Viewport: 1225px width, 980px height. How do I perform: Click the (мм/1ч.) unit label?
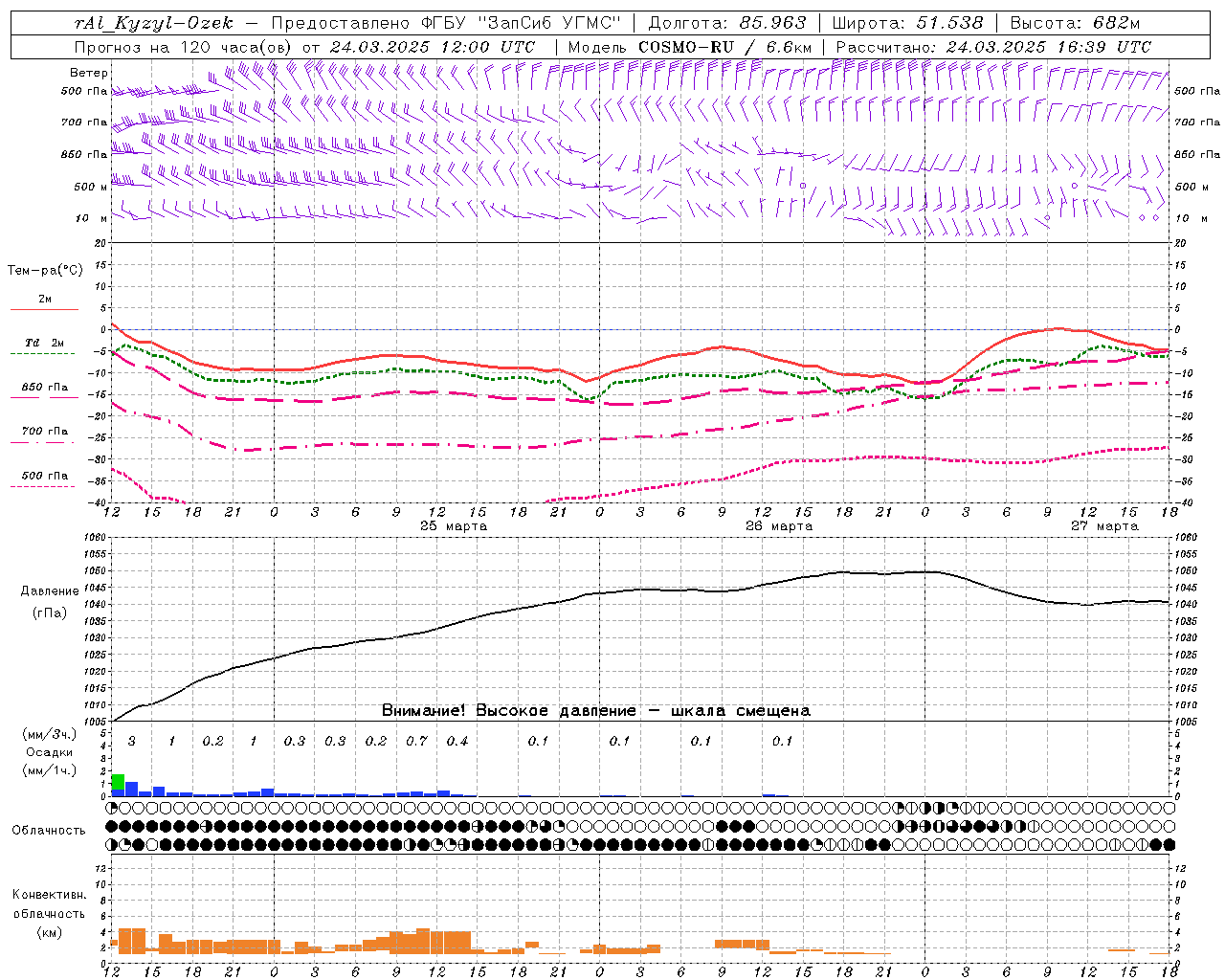[49, 770]
